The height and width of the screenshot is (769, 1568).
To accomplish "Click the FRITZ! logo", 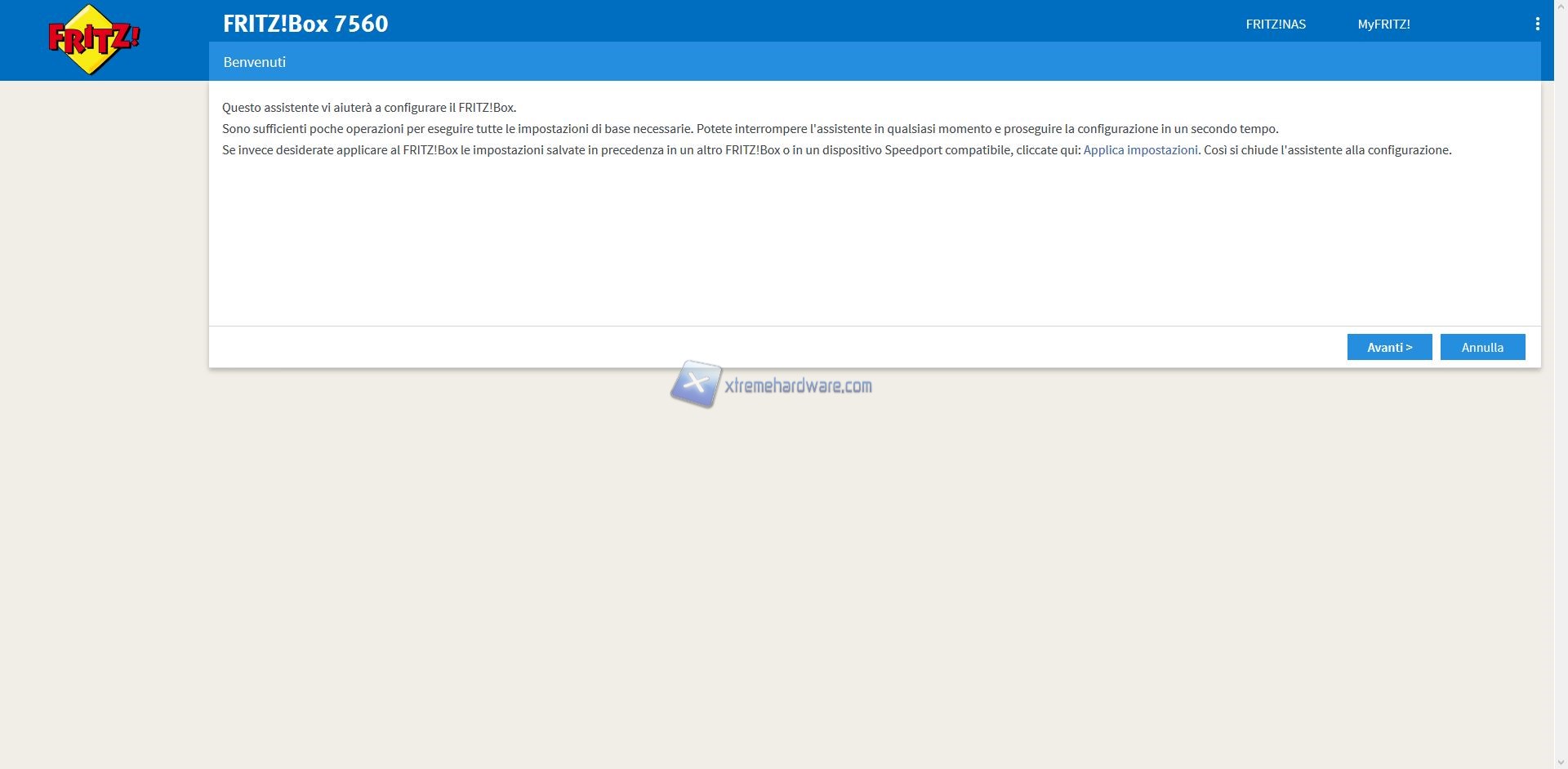I will click(93, 39).
